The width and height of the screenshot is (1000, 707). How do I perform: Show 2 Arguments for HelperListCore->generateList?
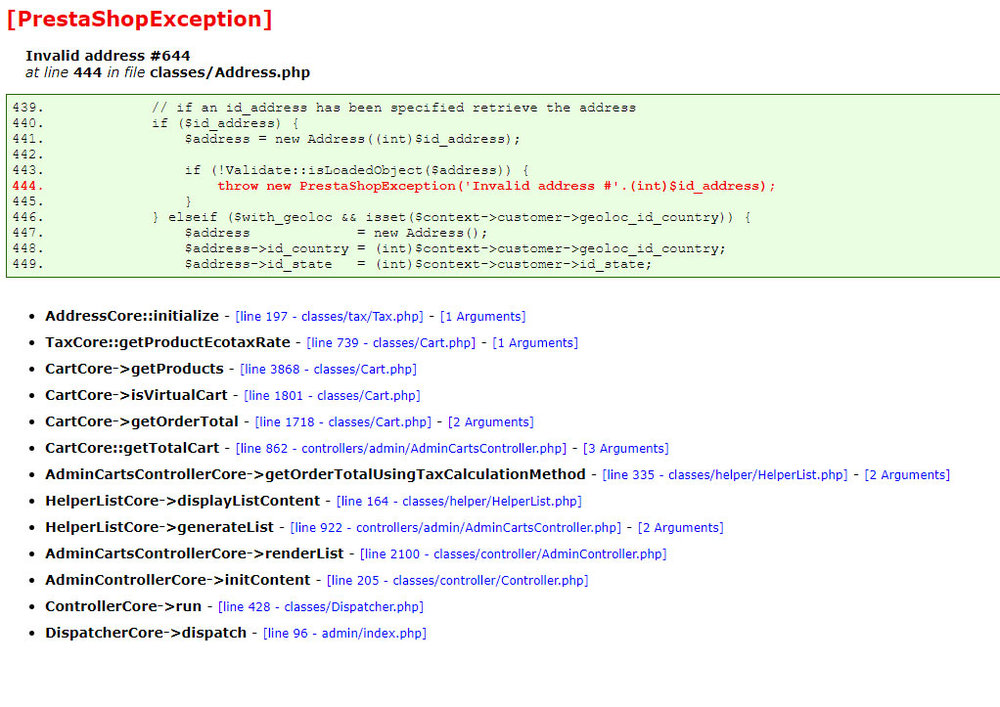pyautogui.click(x=681, y=528)
